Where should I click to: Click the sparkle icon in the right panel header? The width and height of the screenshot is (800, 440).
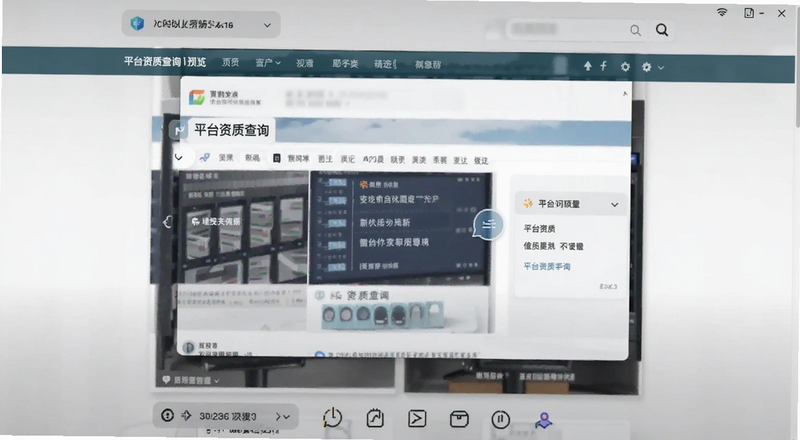point(528,203)
